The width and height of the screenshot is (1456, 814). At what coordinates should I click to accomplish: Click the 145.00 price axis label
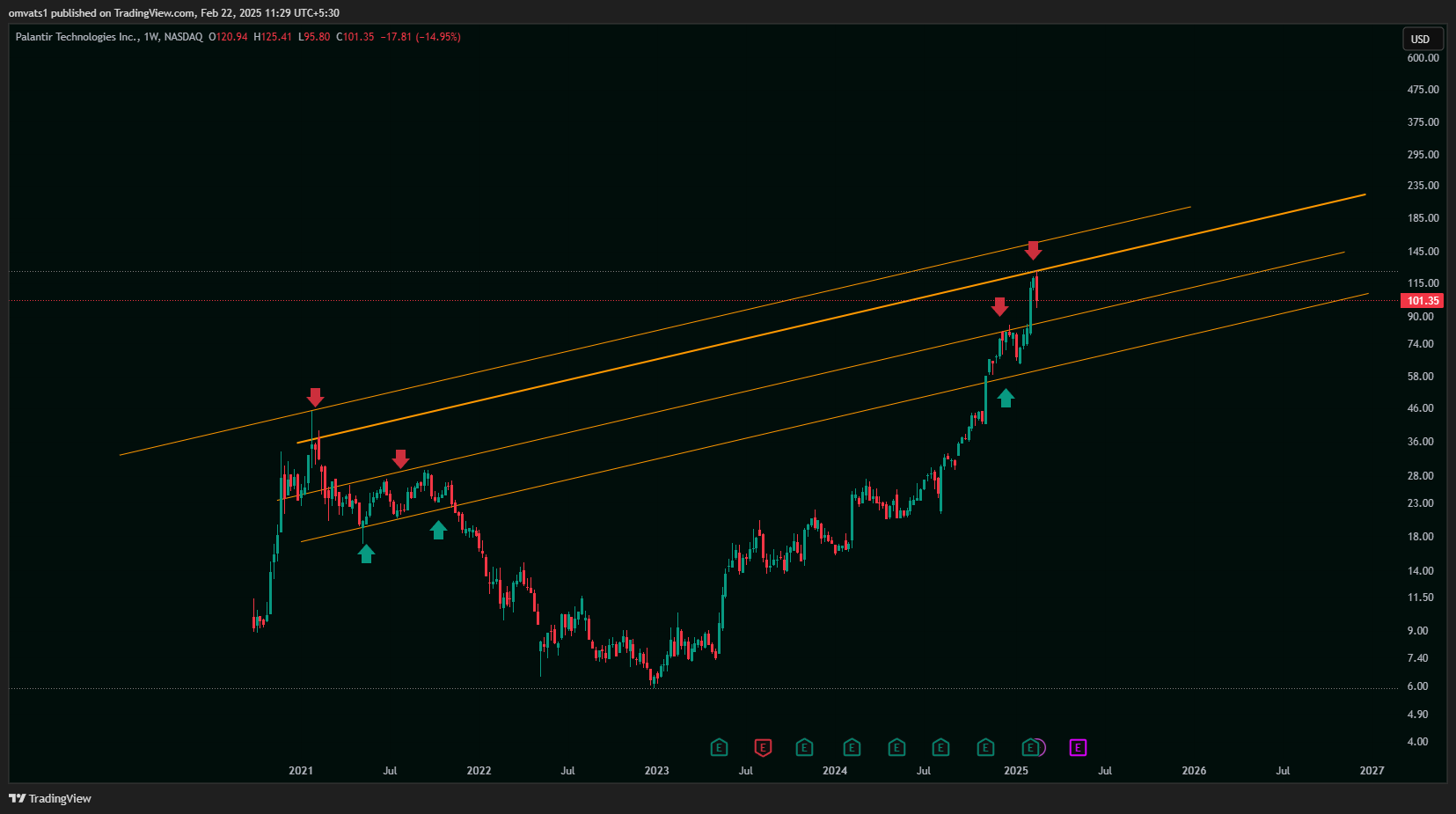[1423, 252]
